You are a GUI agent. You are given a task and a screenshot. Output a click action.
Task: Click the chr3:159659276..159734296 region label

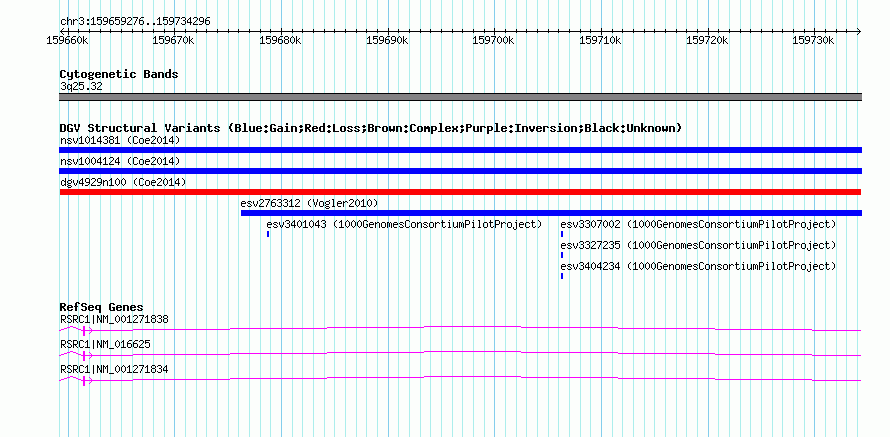point(135,22)
